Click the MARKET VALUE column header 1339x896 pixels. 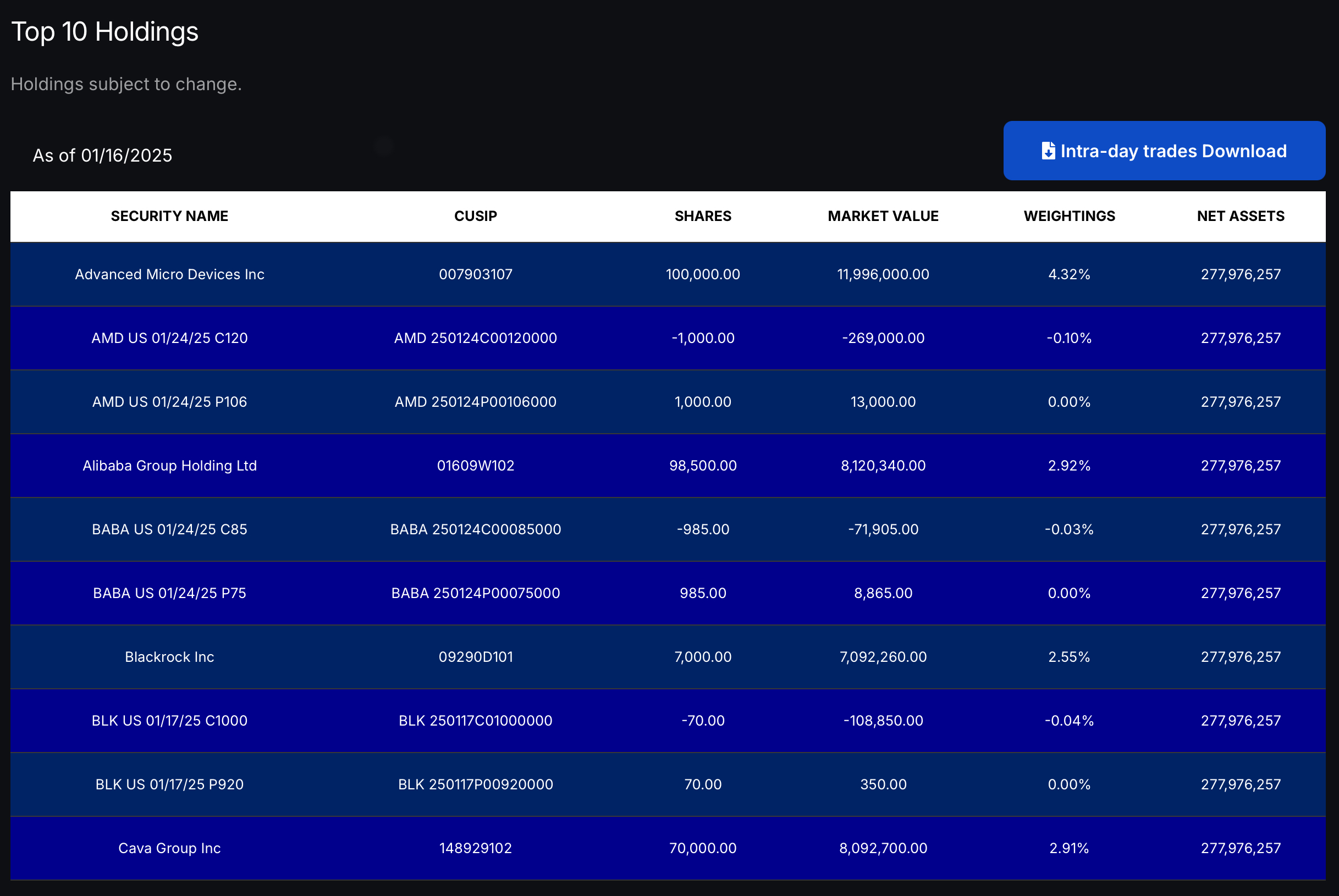(883, 216)
